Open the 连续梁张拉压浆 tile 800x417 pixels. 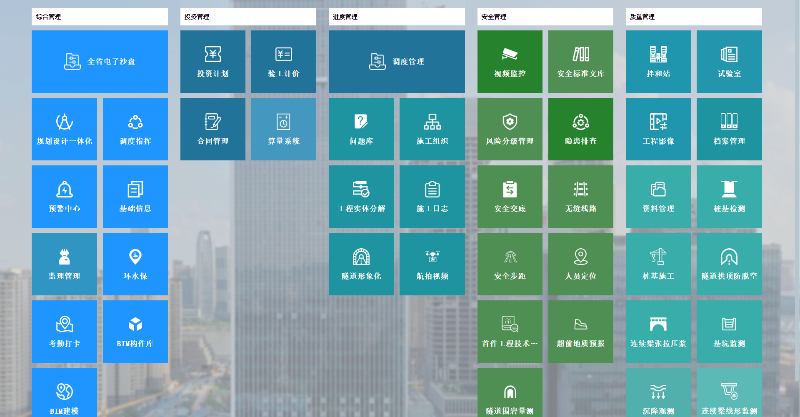click(x=658, y=331)
